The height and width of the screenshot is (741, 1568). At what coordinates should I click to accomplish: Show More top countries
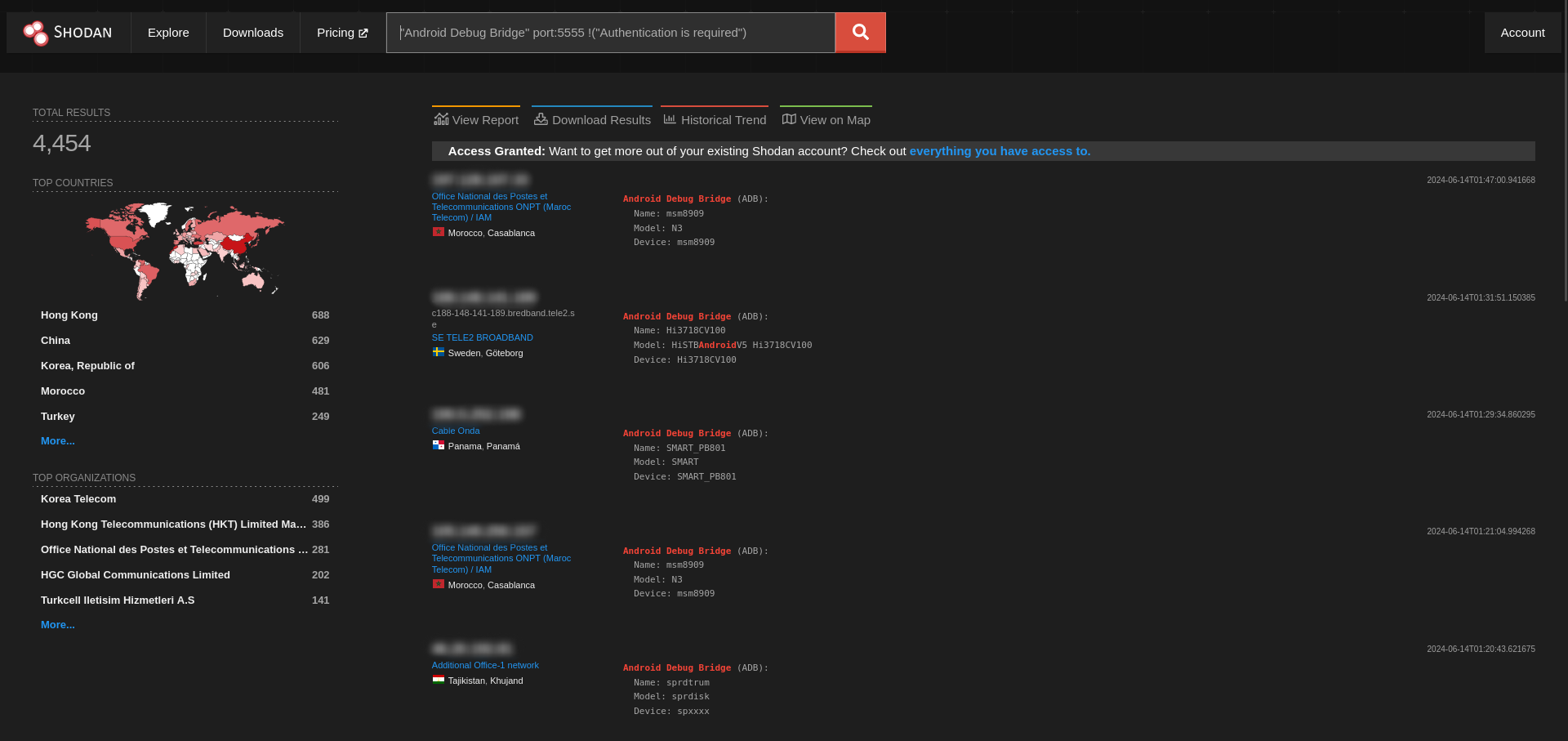(x=58, y=441)
